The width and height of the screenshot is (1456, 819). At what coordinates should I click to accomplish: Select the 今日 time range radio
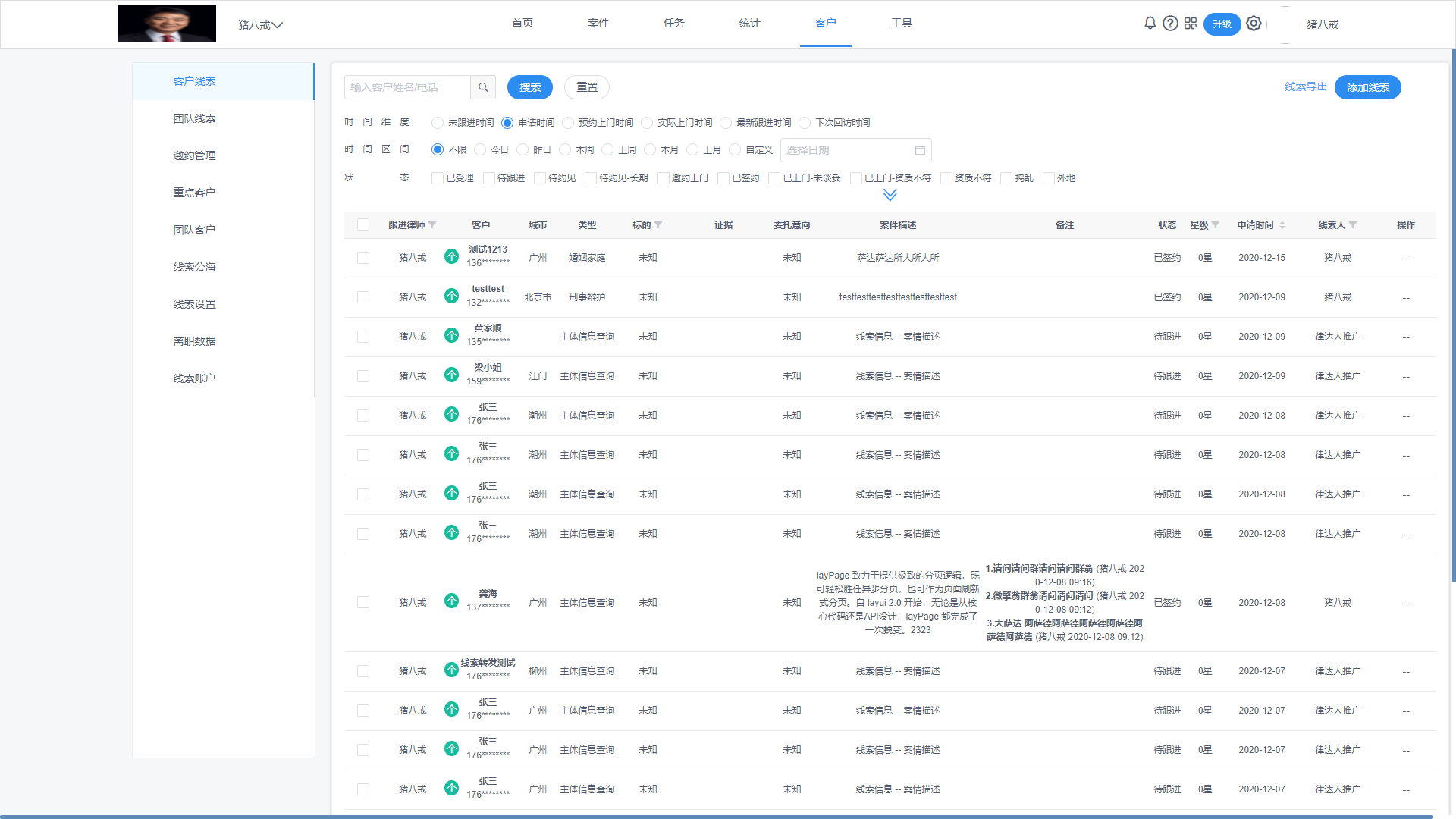[480, 150]
